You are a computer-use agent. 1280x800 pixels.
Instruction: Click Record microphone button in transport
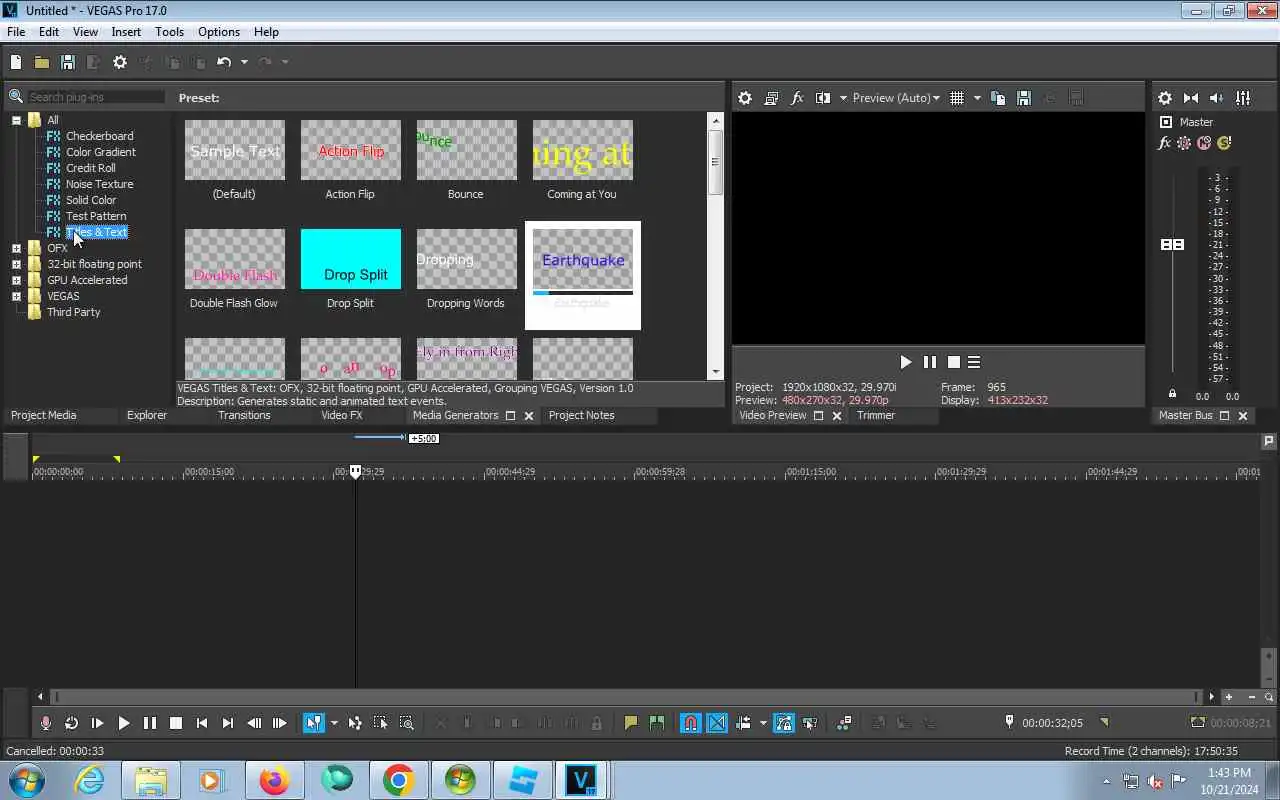(x=46, y=723)
